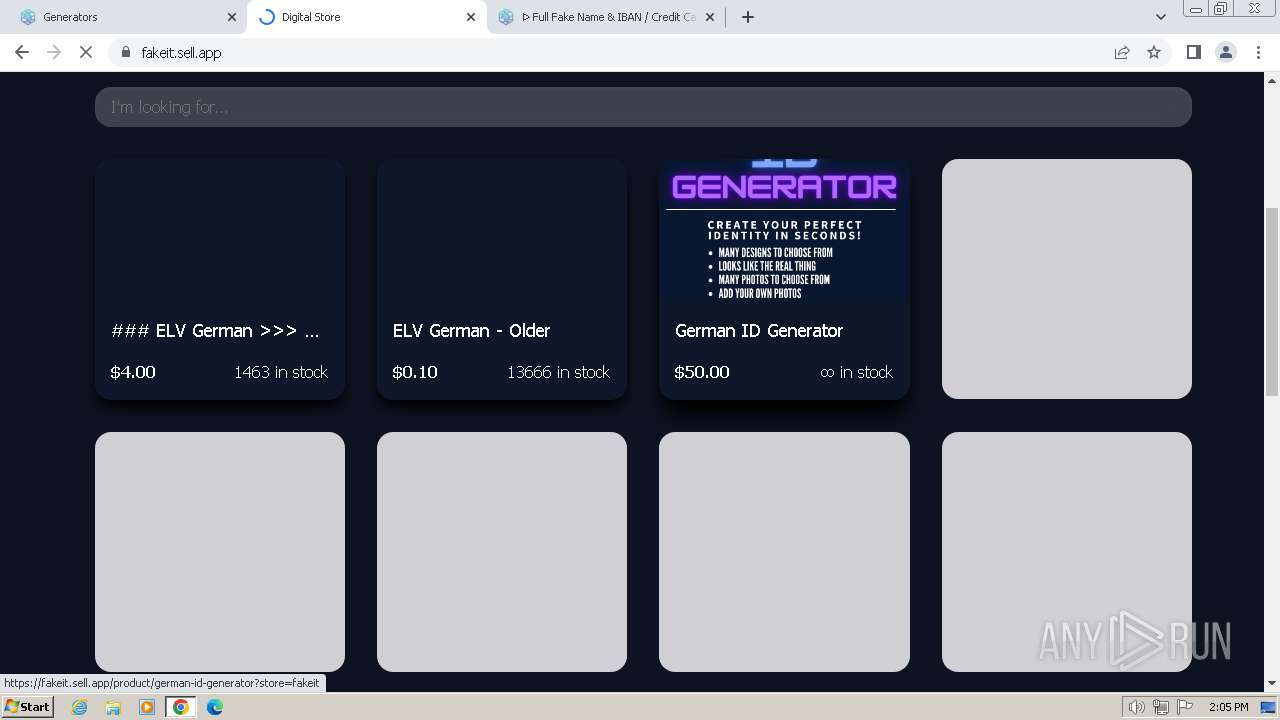1280x720 pixels.
Task: Click the scrollbar up arrow
Action: (1272, 79)
